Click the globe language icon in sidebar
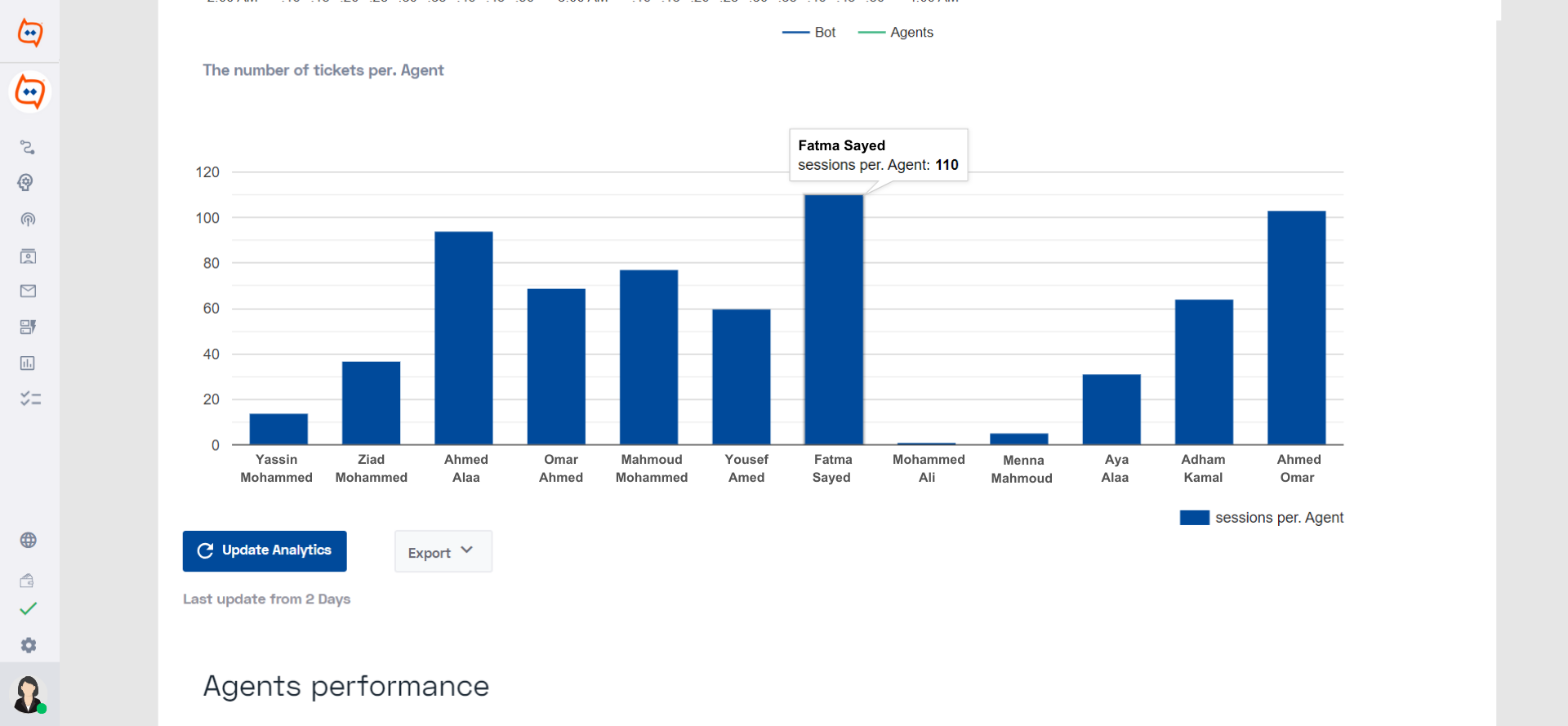The width and height of the screenshot is (1568, 726). pos(28,540)
